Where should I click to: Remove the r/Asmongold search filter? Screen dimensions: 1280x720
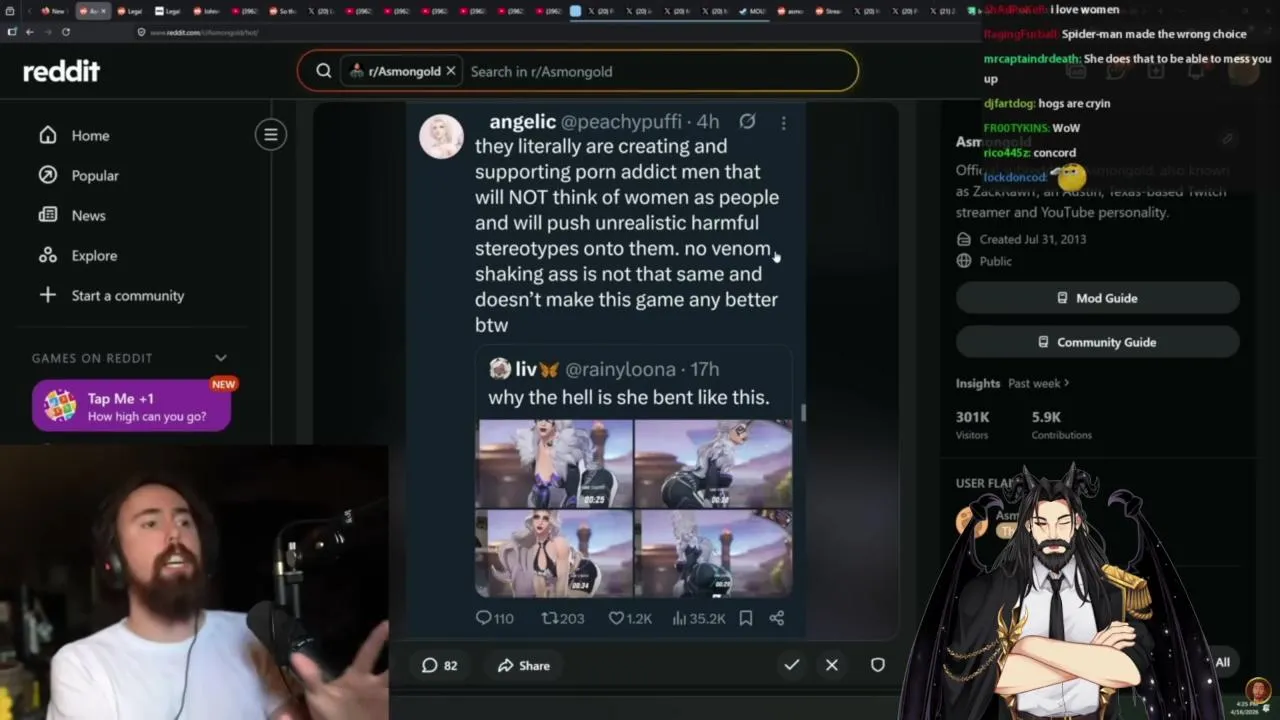pos(451,71)
